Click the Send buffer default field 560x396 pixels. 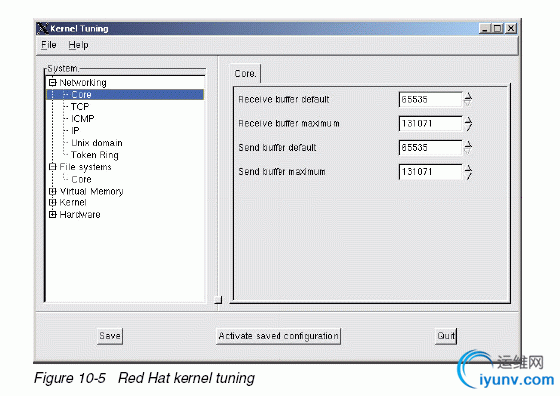click(x=430, y=147)
